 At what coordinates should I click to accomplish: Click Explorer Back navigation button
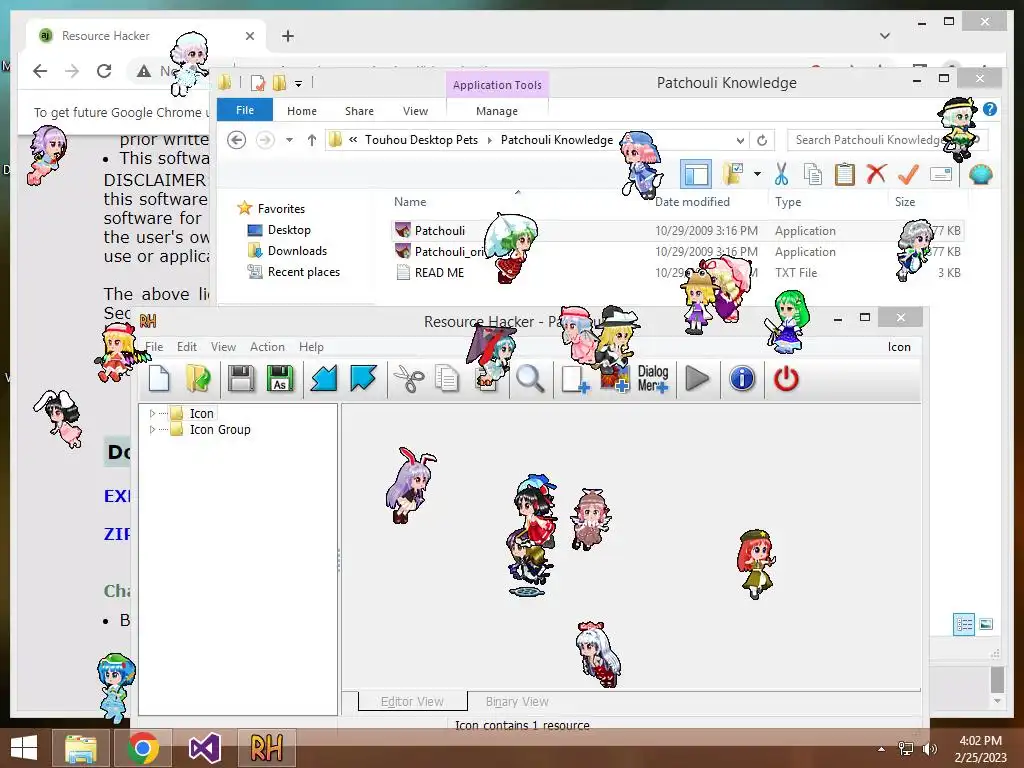236,140
